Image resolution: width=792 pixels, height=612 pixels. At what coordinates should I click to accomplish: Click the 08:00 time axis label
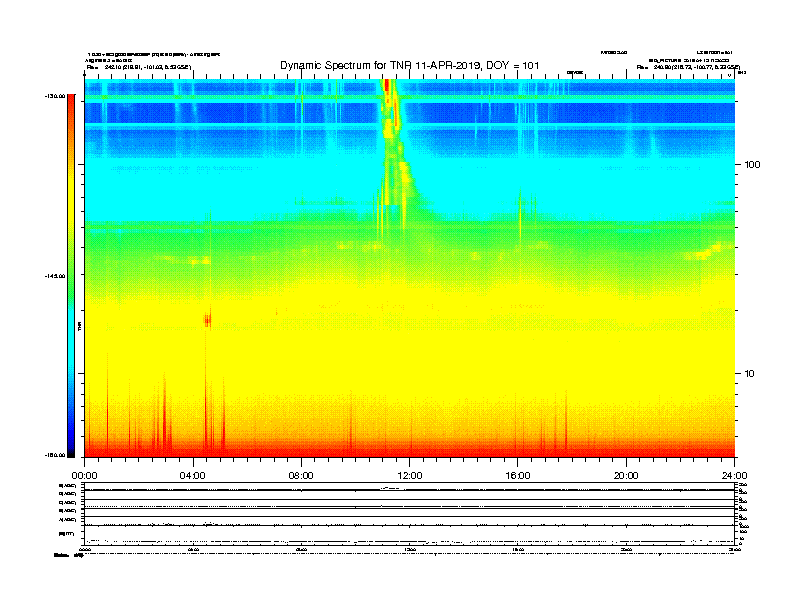tap(301, 476)
